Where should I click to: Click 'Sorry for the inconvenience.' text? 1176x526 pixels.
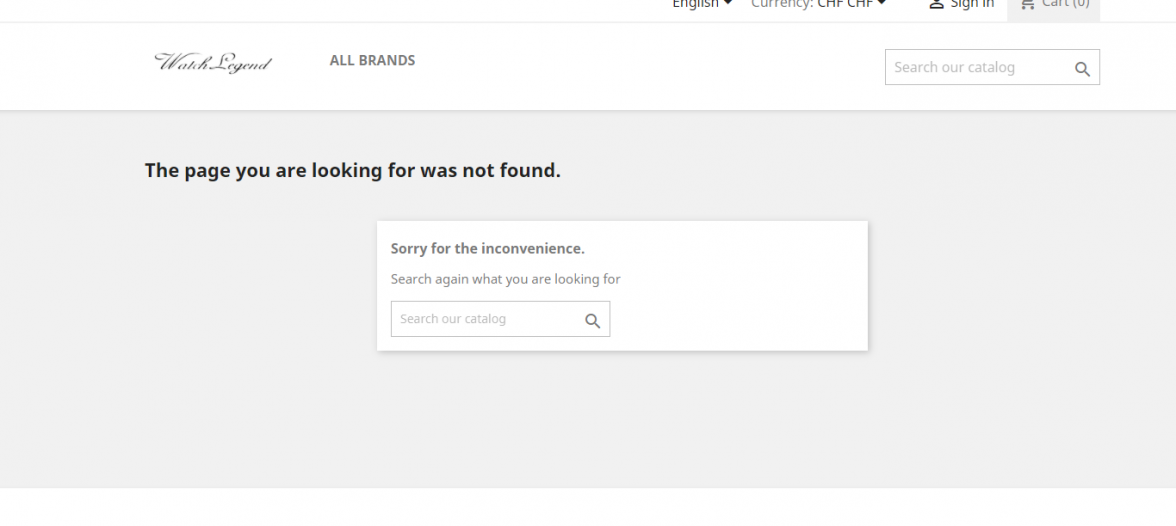[x=487, y=249]
